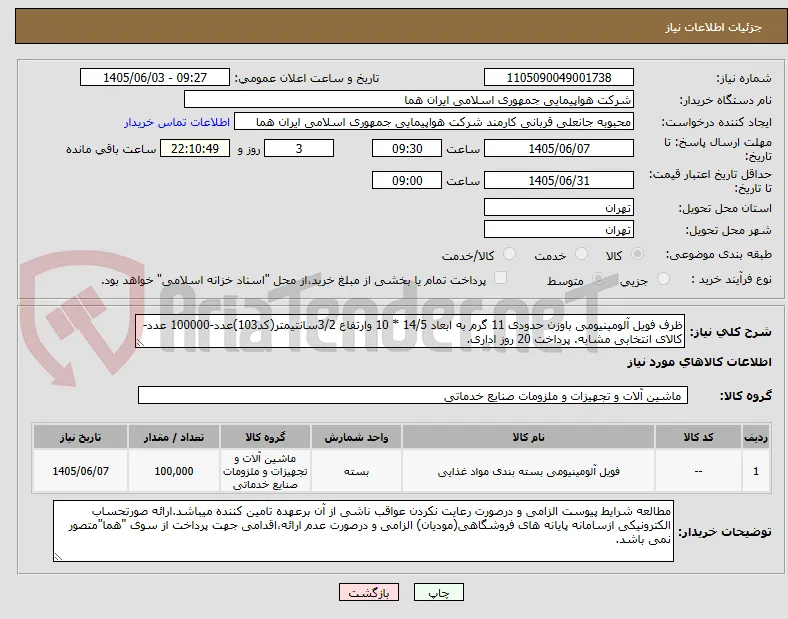Click the طبقه بندی موضوعی label
The height and width of the screenshot is (619, 788).
point(719,255)
